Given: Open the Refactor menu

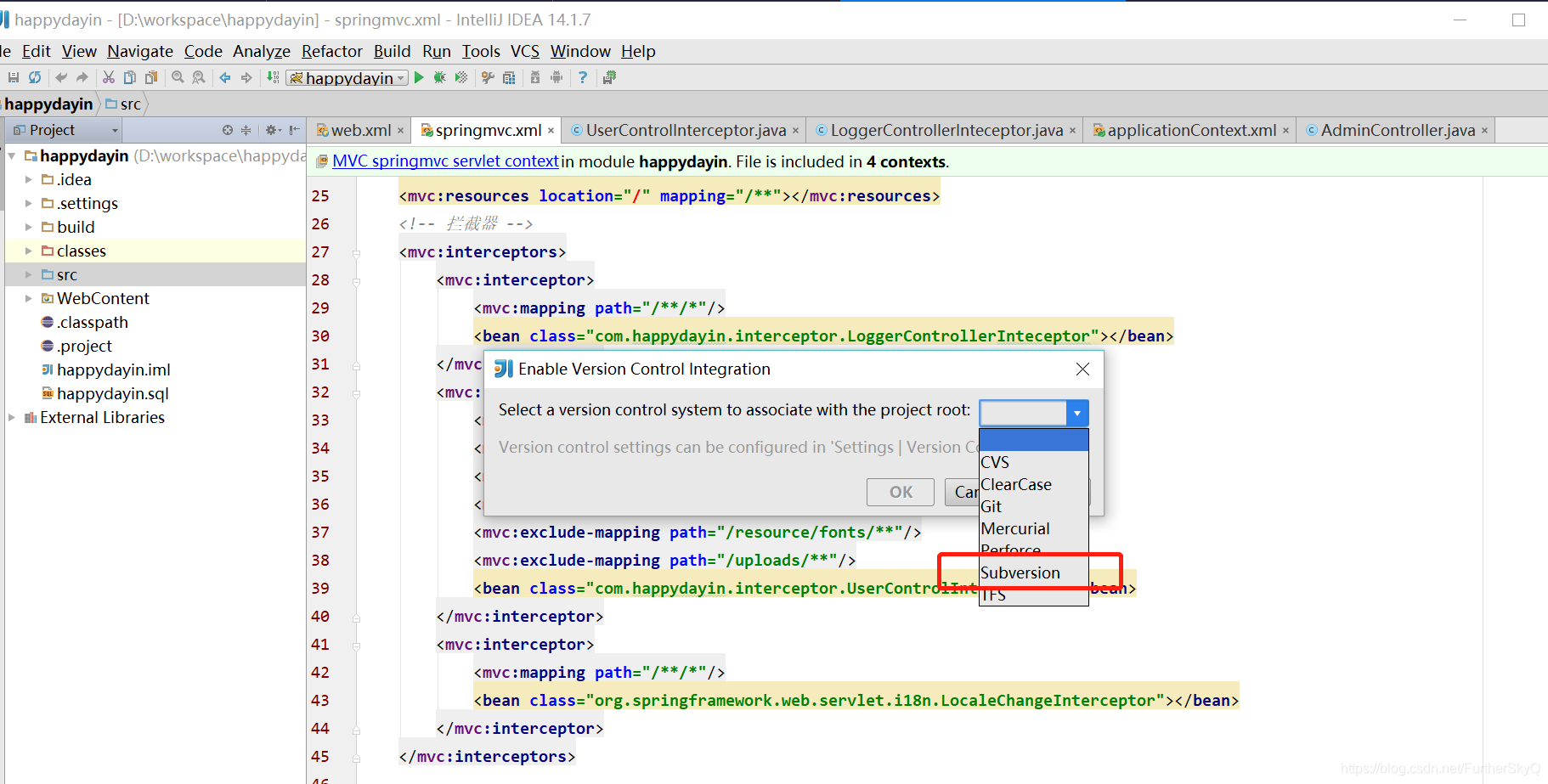Looking at the screenshot, I should click(332, 51).
